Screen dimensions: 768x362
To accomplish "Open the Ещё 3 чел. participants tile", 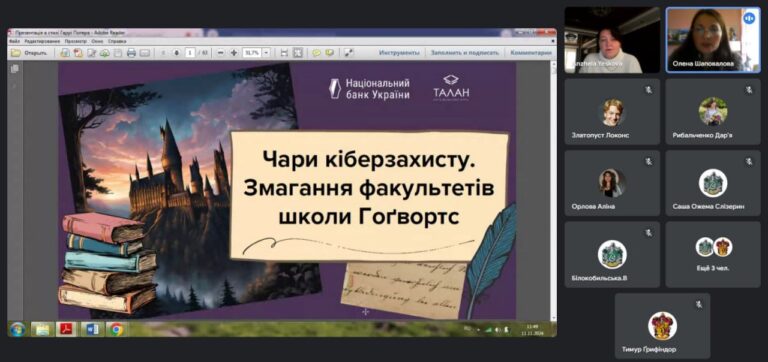I will (x=713, y=254).
